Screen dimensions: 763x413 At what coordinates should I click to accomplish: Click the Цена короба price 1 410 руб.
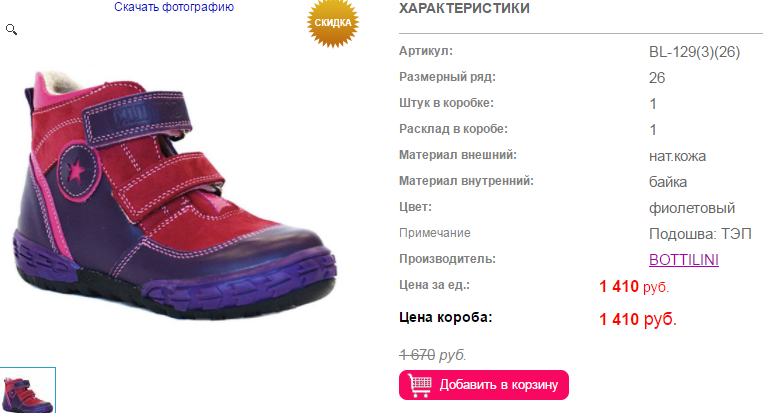tap(638, 319)
